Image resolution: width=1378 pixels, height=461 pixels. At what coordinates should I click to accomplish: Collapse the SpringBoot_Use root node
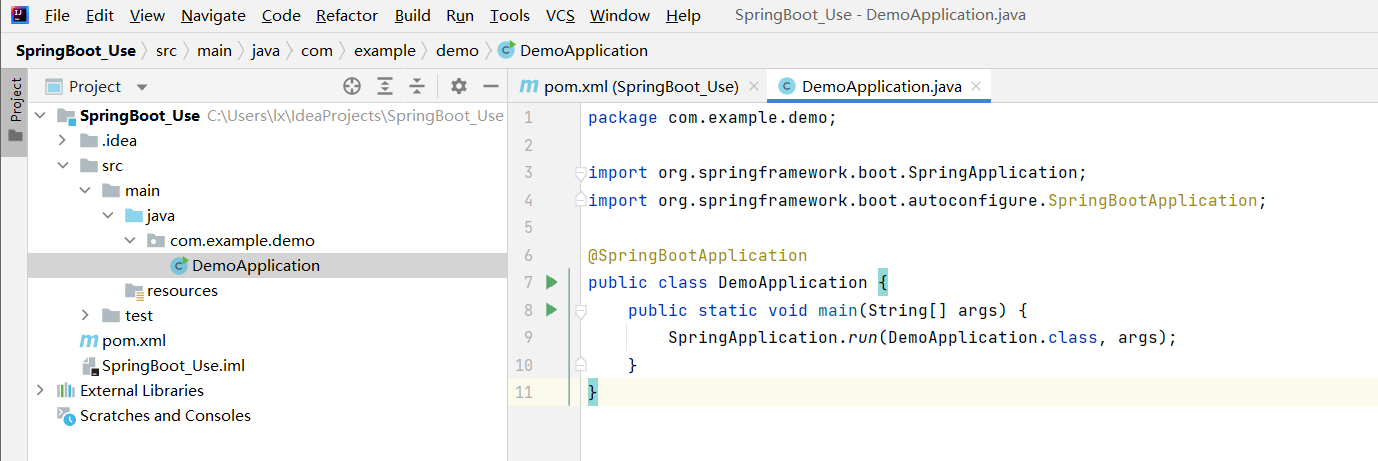pos(40,116)
